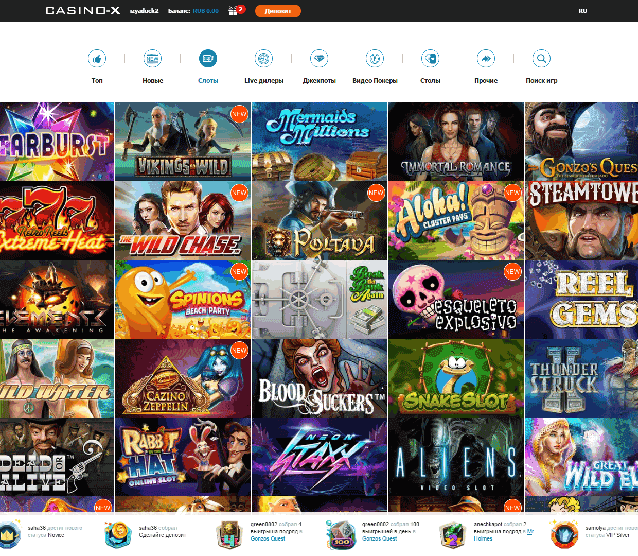
Task: Open the Blood Suckers game tile
Action: [319, 377]
